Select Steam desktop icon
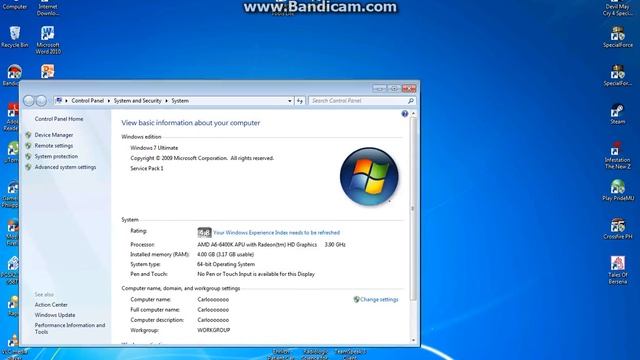The width and height of the screenshot is (640, 360). (x=618, y=114)
